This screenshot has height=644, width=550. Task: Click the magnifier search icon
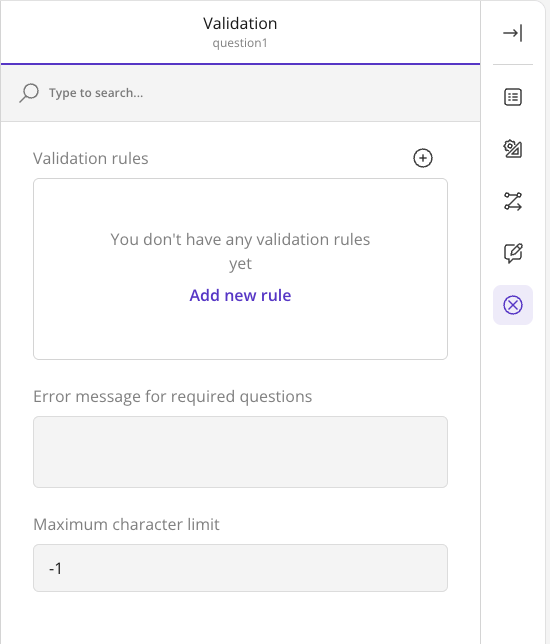pos(29,93)
